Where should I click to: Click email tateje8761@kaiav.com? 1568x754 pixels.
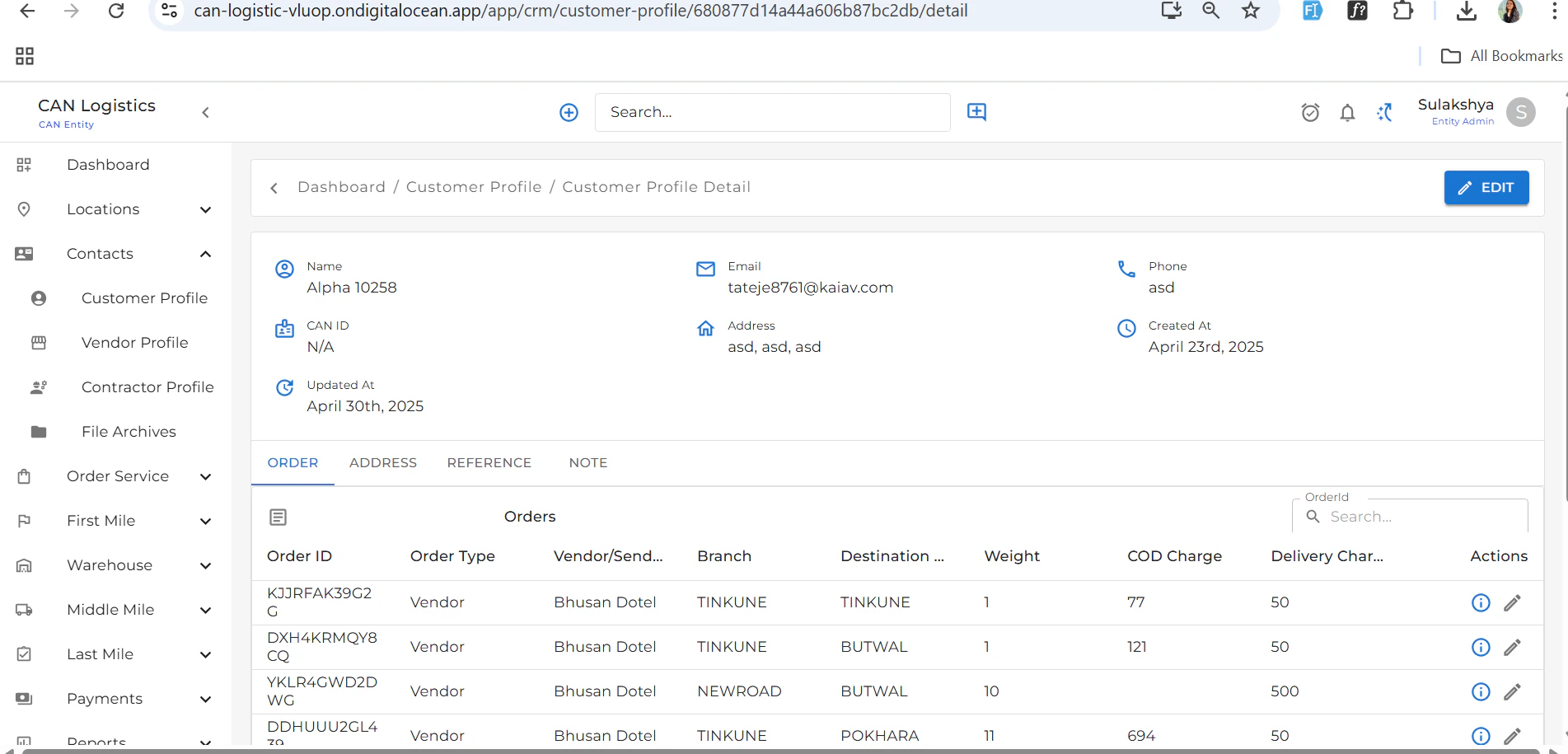point(810,288)
